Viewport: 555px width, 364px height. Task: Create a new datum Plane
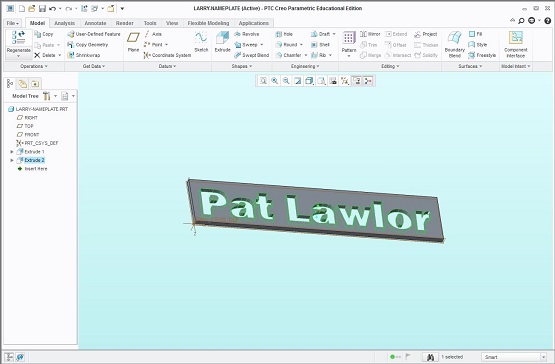pyautogui.click(x=133, y=42)
